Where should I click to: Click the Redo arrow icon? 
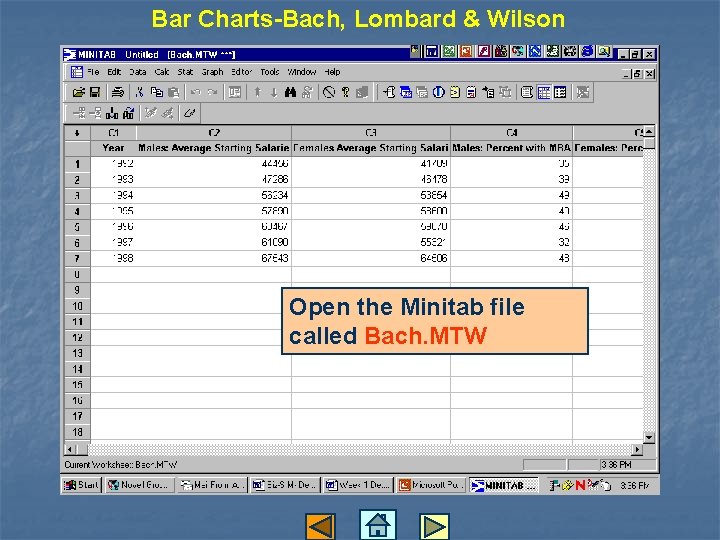pyautogui.click(x=212, y=92)
